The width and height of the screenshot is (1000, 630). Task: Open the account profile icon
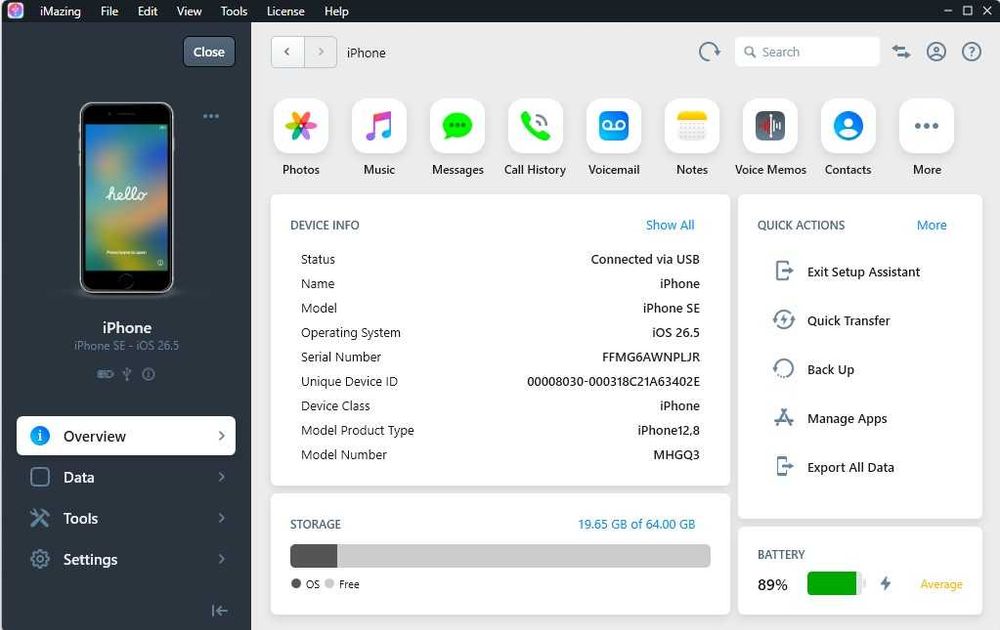pos(936,52)
